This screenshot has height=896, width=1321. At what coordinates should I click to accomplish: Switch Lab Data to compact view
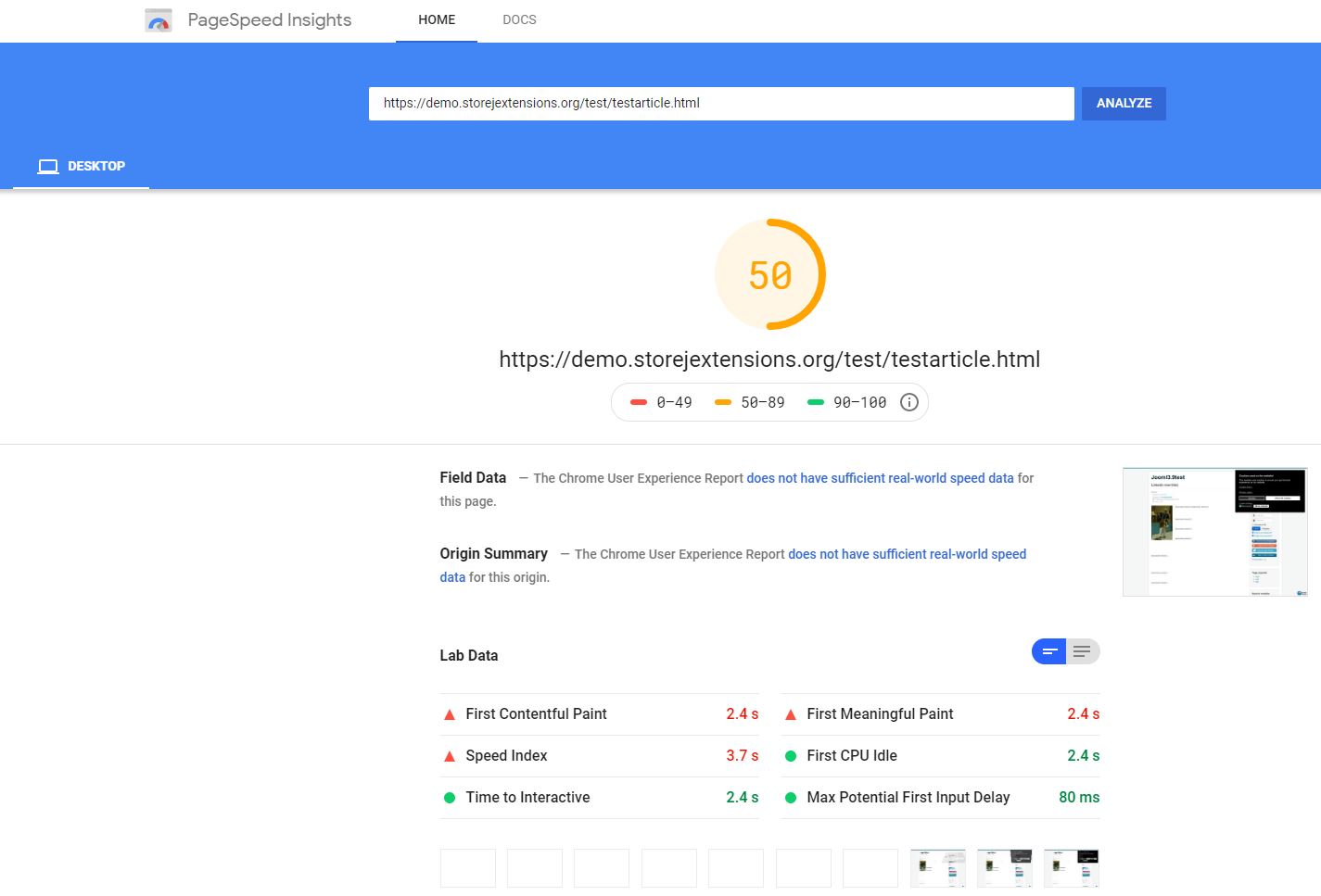[x=1049, y=652]
